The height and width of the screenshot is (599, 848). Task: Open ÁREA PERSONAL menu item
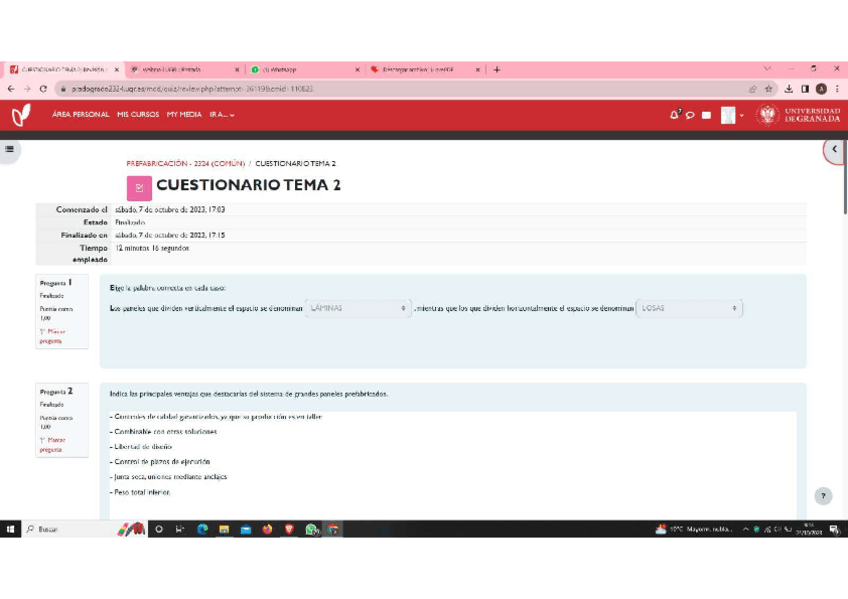pos(81,115)
